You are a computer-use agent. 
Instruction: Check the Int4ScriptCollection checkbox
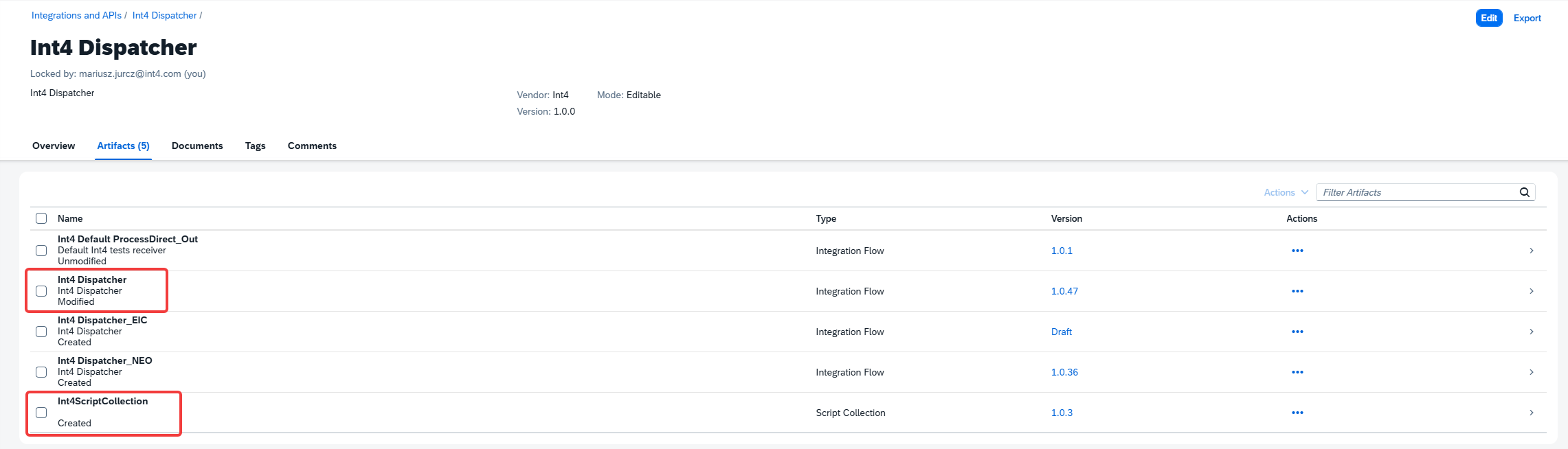(41, 413)
